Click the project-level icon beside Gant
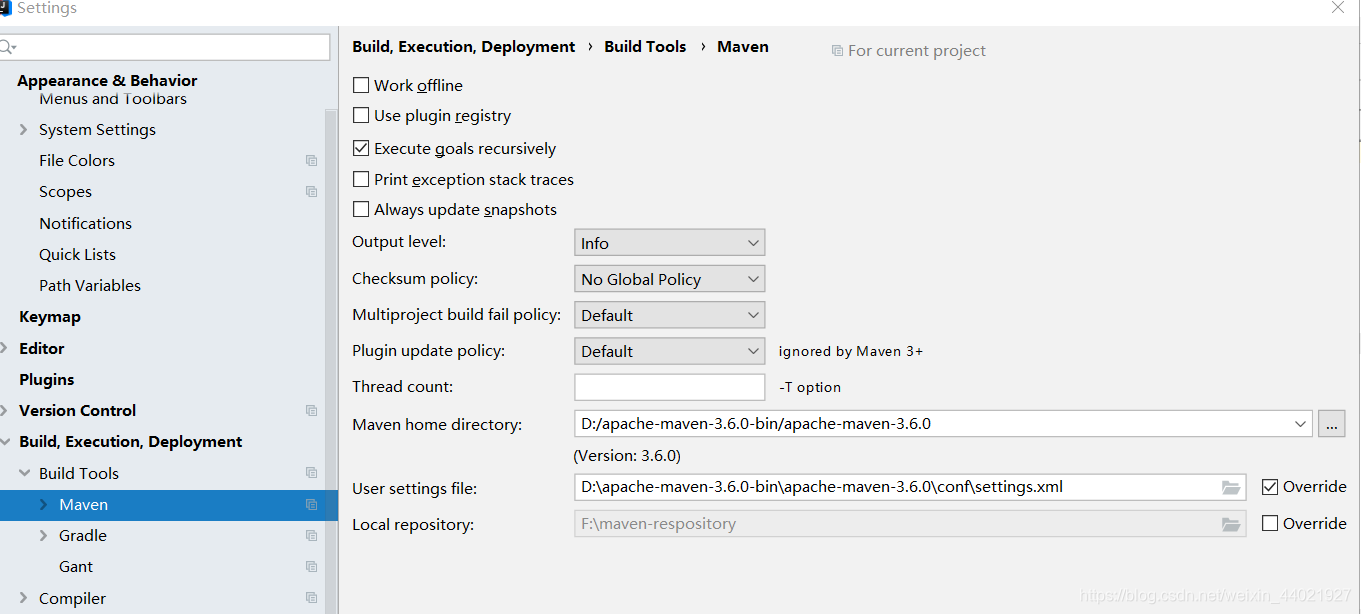Image resolution: width=1361 pixels, height=614 pixels. point(312,566)
